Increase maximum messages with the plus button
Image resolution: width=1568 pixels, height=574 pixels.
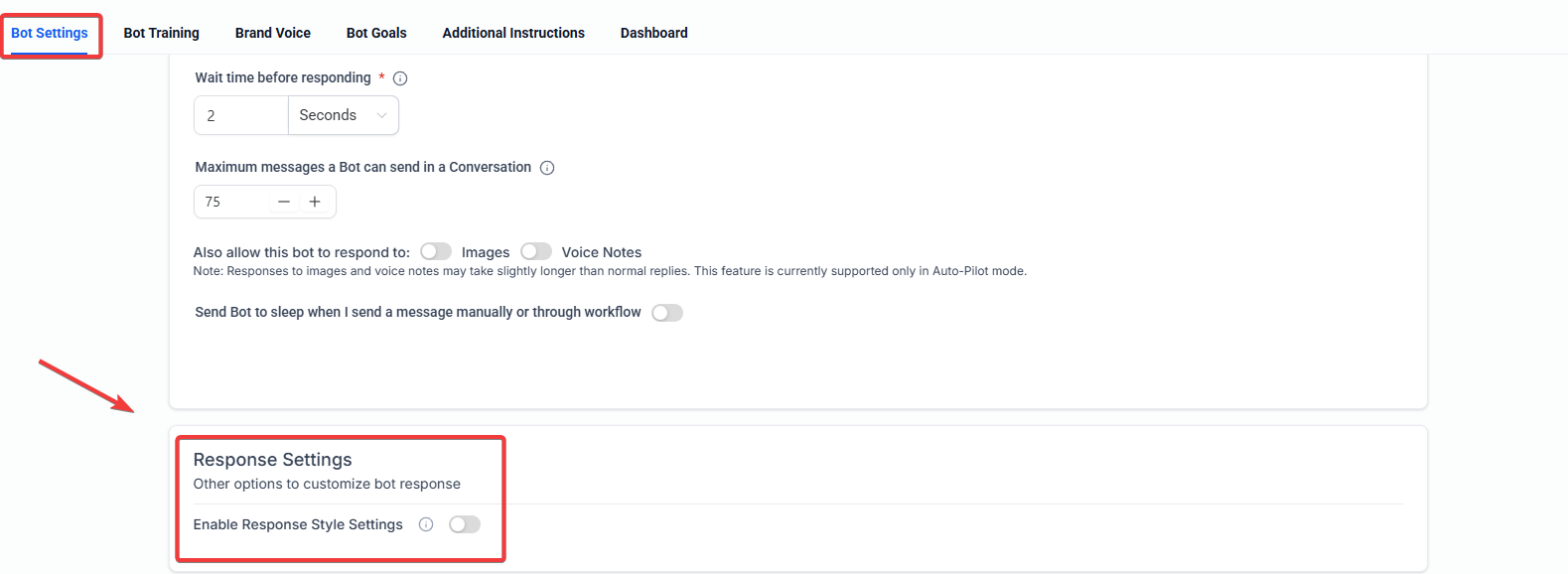pos(315,202)
